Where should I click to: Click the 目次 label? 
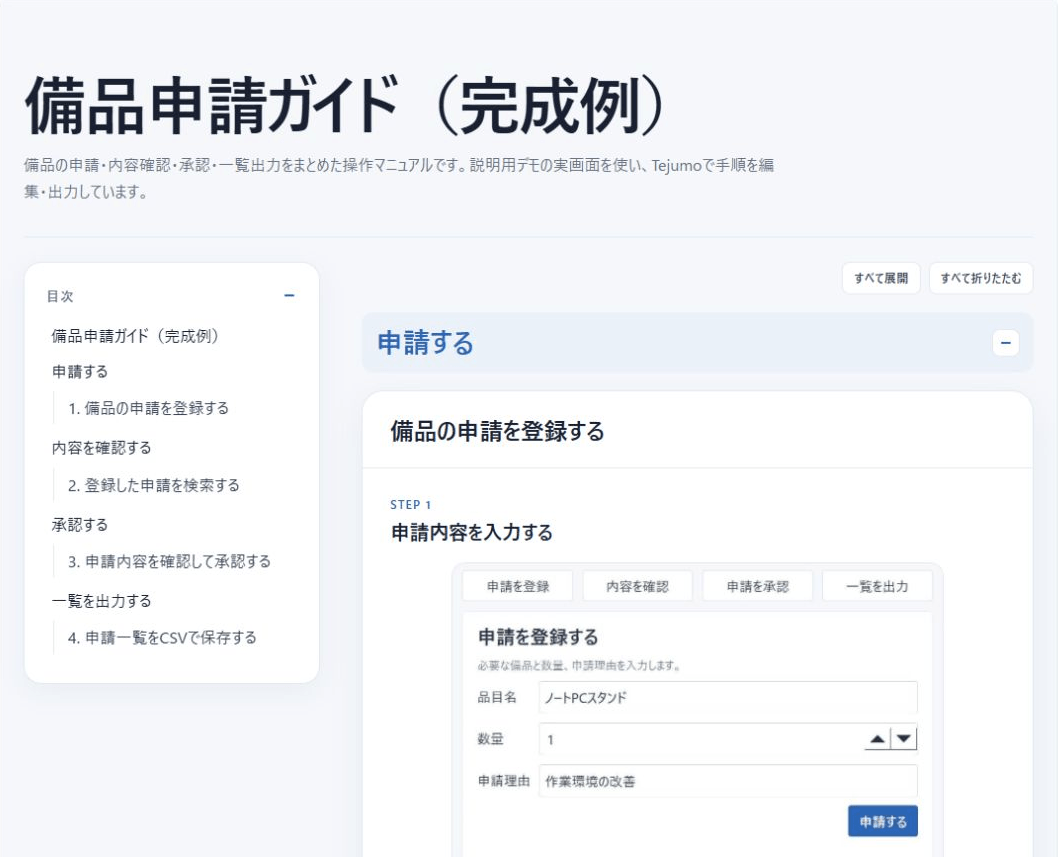[60, 296]
